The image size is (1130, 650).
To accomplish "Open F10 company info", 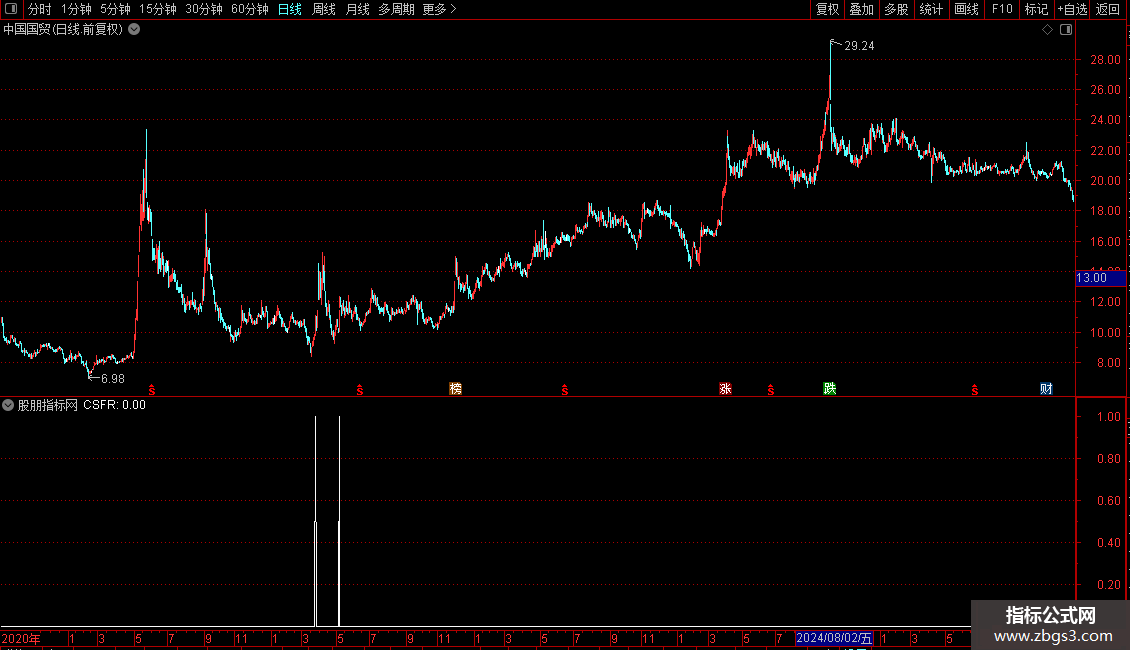I will (x=1002, y=9).
